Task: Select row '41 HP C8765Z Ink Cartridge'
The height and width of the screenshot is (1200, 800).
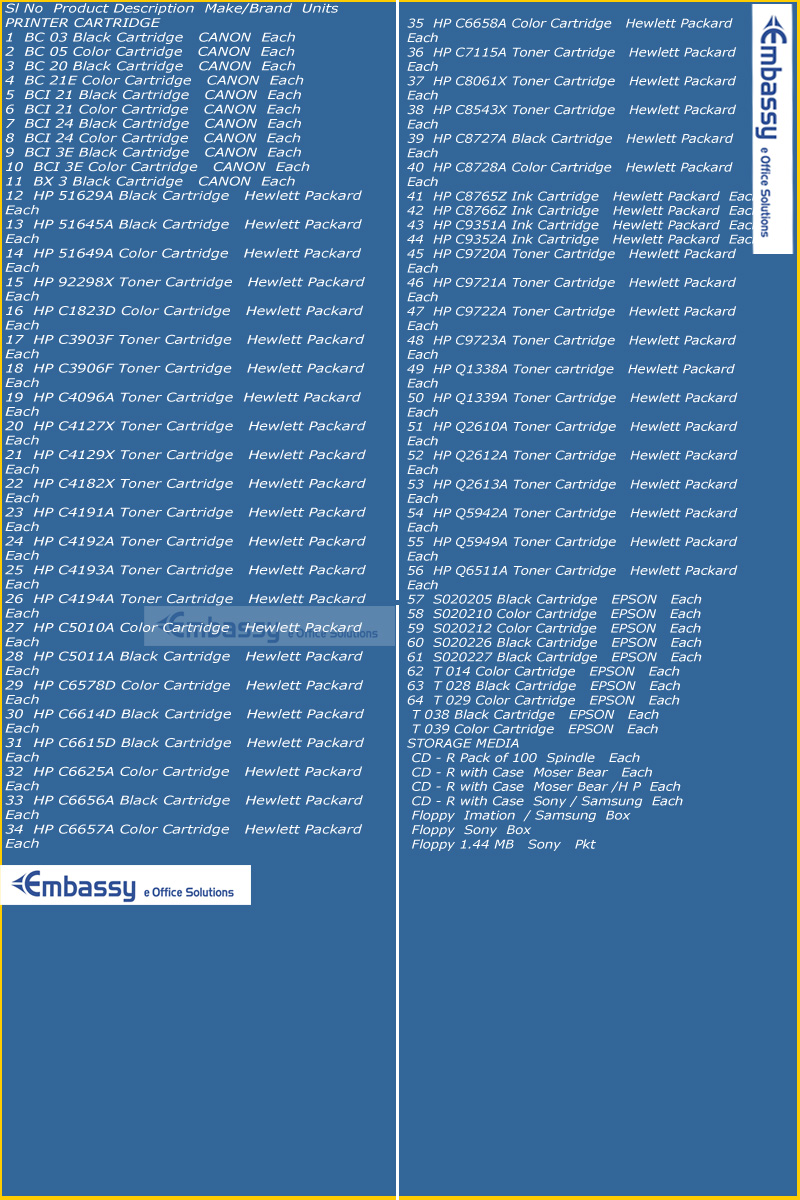Action: point(580,196)
